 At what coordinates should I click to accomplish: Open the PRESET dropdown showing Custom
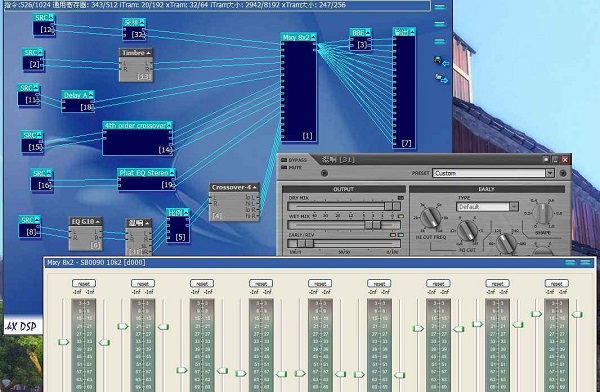550,173
